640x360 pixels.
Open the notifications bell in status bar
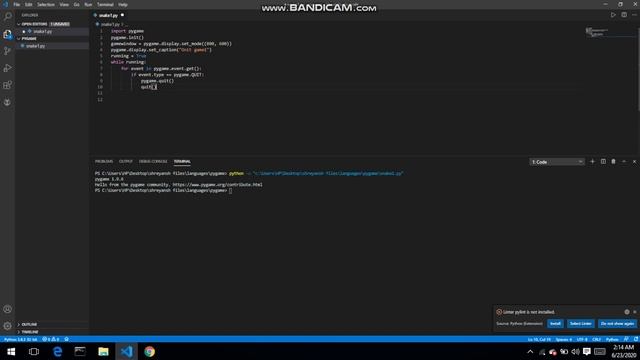coord(636,339)
